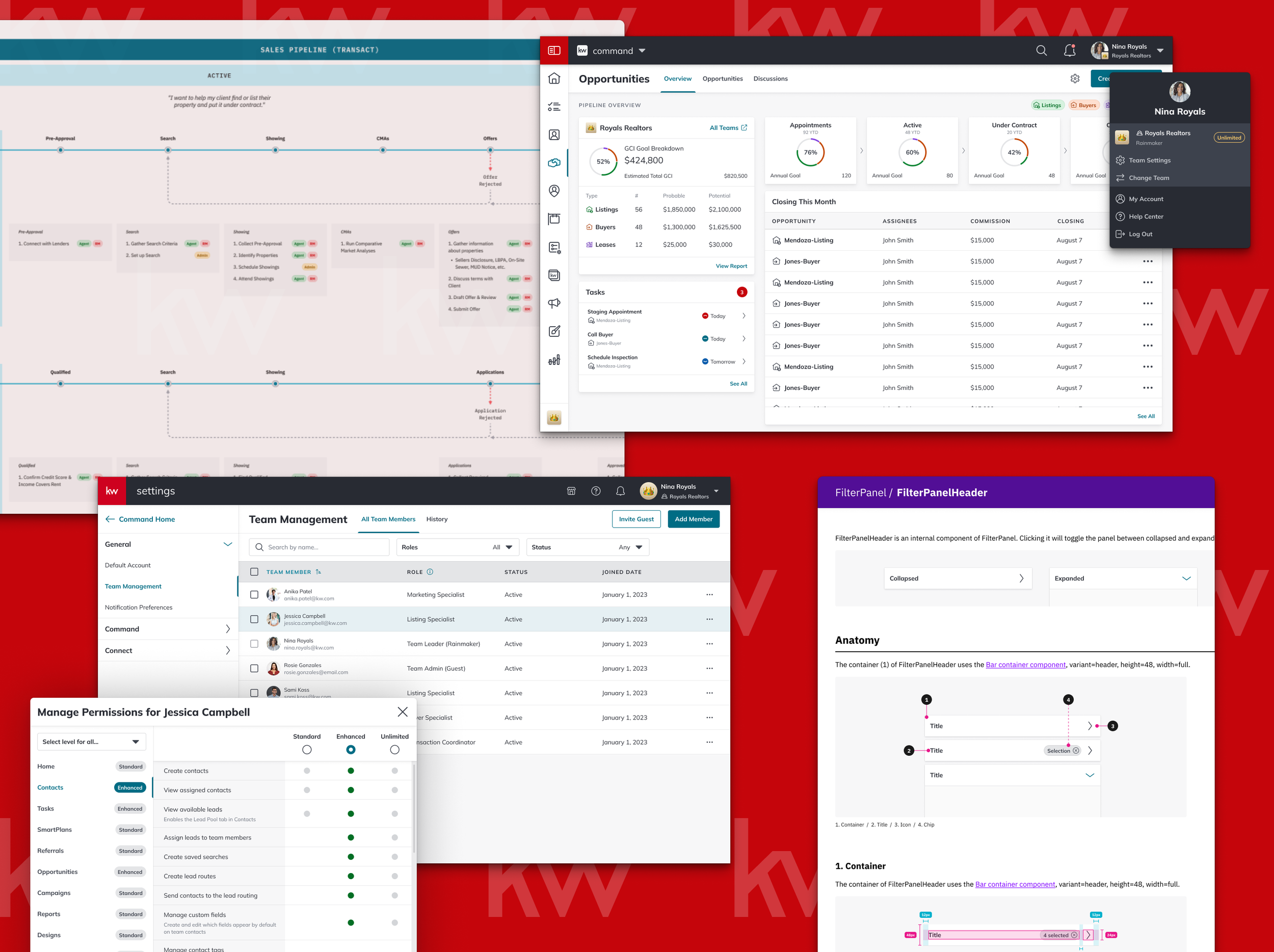Click the Log Out icon in user menu
Image resolution: width=1274 pixels, height=952 pixels.
point(1120,234)
